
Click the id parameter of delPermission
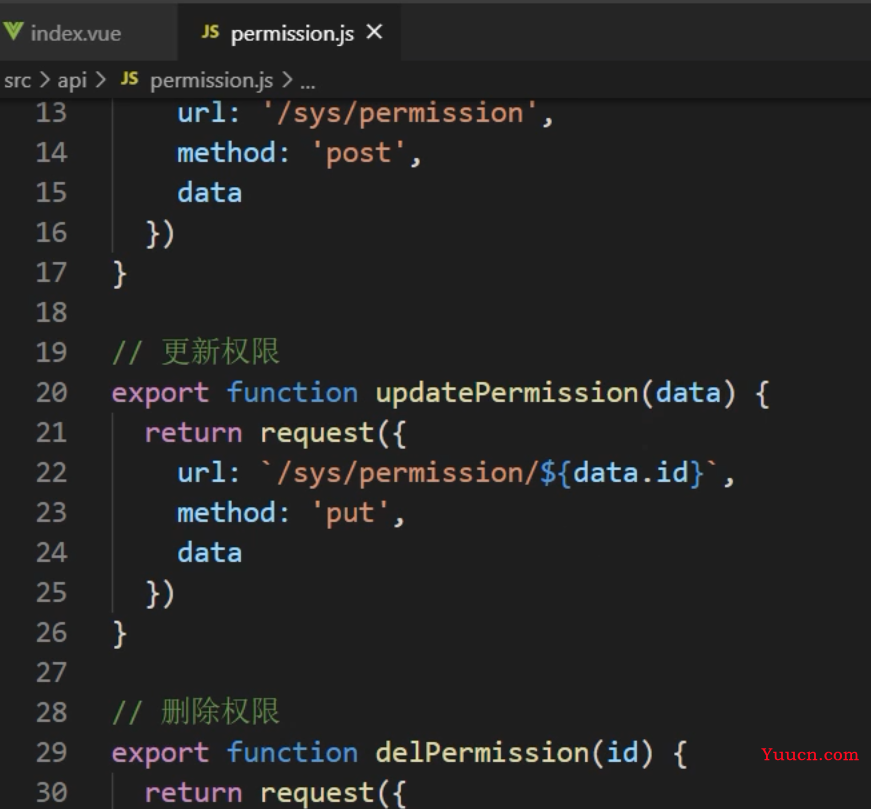click(x=622, y=753)
